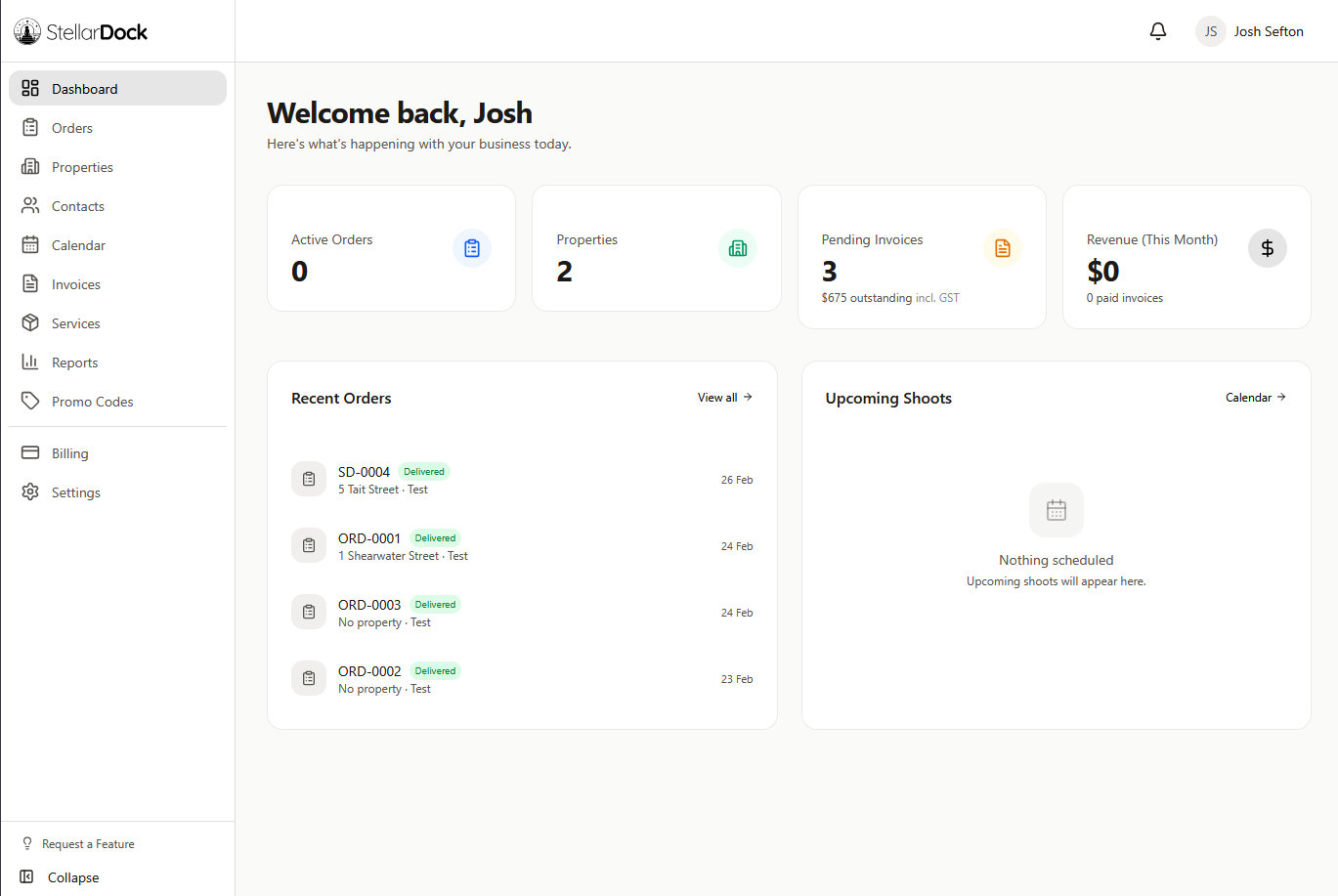Click the empty calendar icon in Upcoming Shoots
Screen dimensions: 1338x896
point(1057,510)
